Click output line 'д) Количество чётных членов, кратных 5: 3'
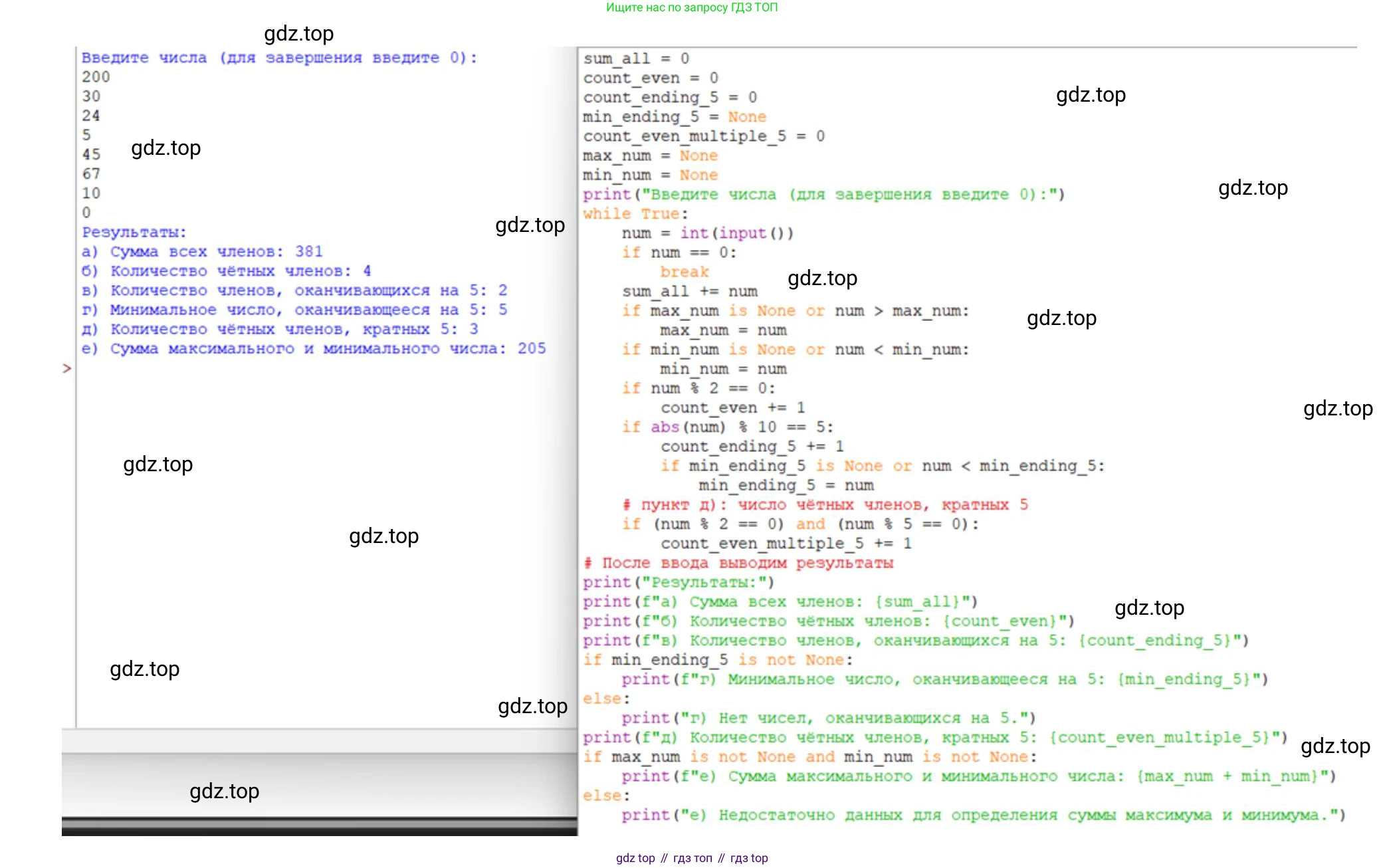Screen dimensions: 1385x868 coord(280,329)
